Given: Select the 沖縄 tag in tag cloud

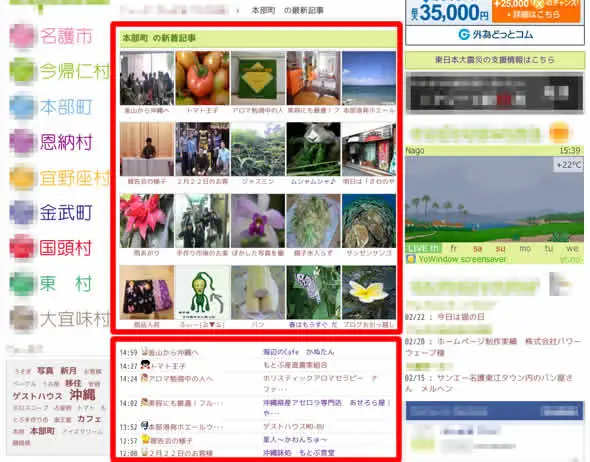Looking at the screenshot, I should click(x=82, y=395).
